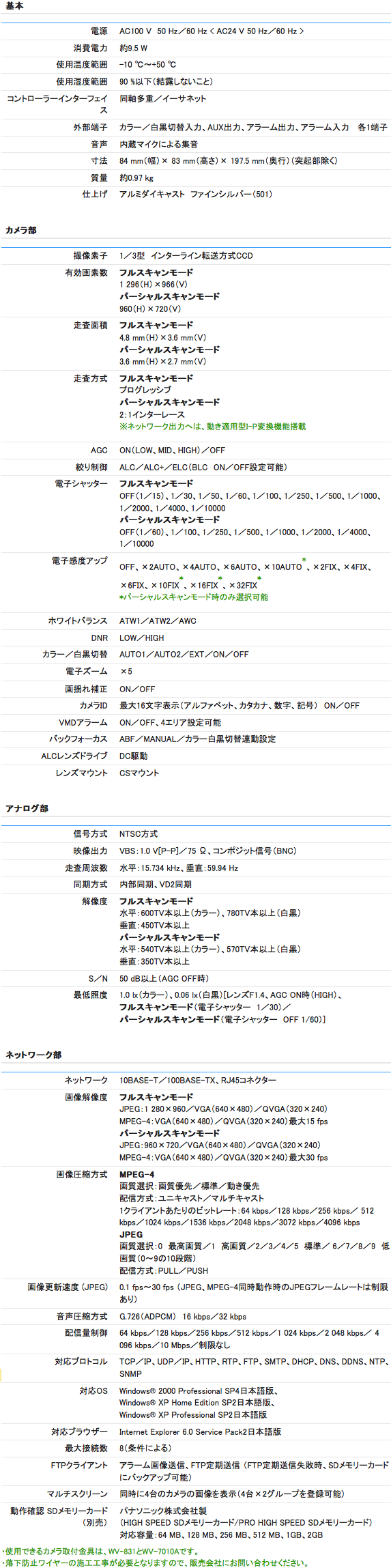Select the 撮像素子 specification row
Viewport: 391px width, 1568px height.
196,256
